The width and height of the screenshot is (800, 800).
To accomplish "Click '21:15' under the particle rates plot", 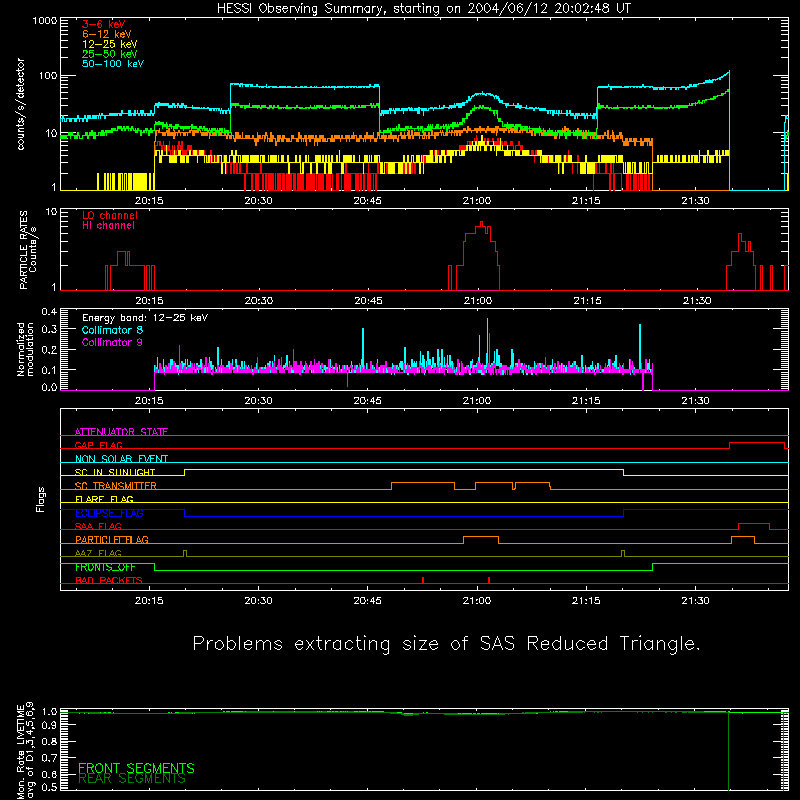I will pos(587,301).
